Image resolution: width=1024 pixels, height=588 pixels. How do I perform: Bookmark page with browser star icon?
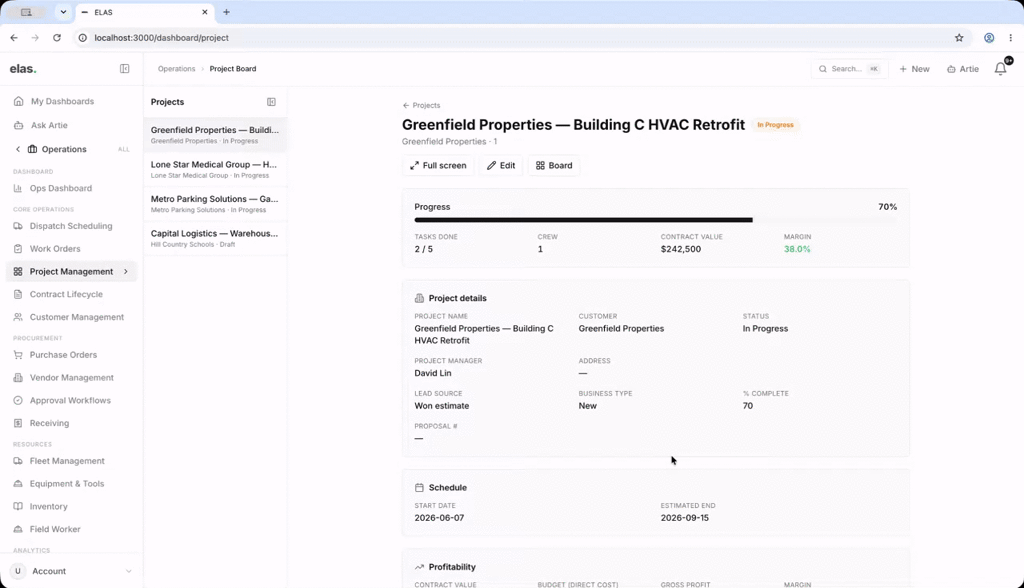[959, 38]
